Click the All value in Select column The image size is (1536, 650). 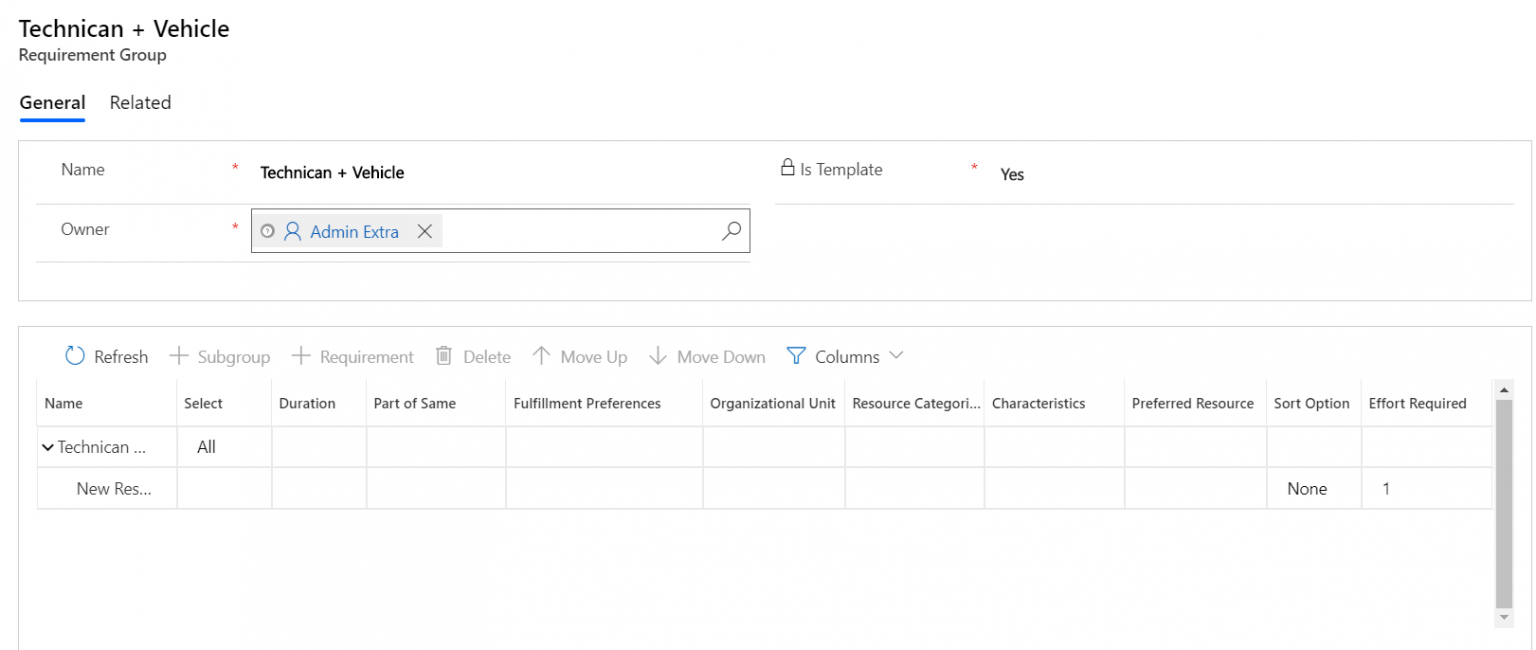(x=206, y=447)
